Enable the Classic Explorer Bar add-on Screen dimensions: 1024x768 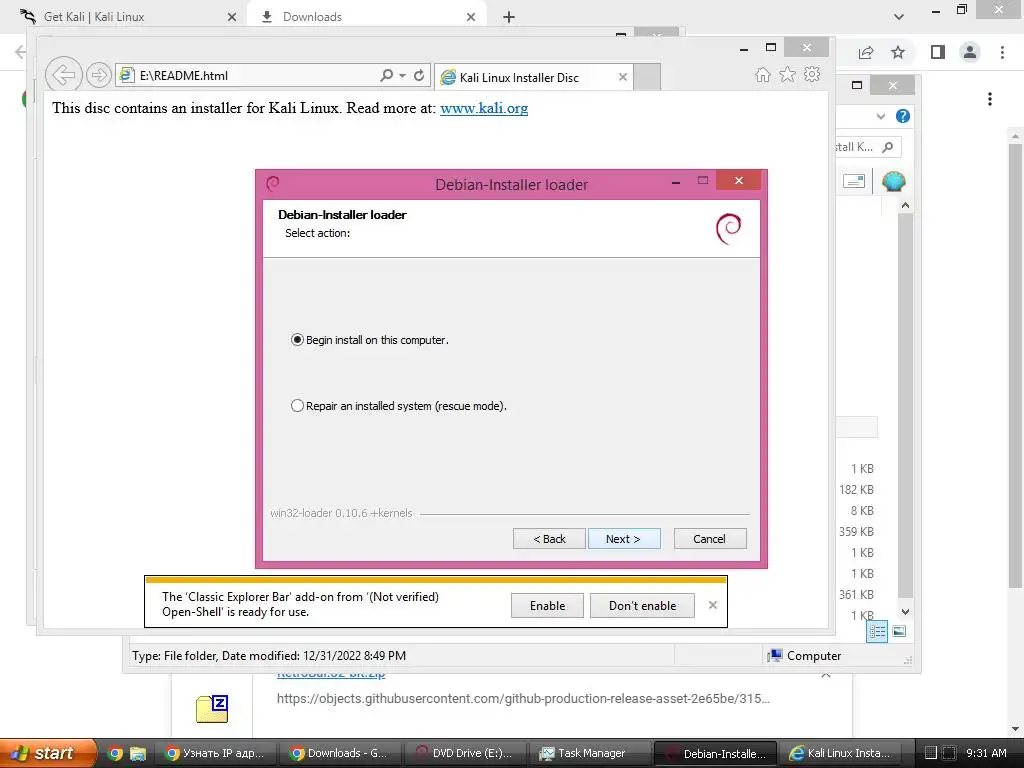(547, 605)
